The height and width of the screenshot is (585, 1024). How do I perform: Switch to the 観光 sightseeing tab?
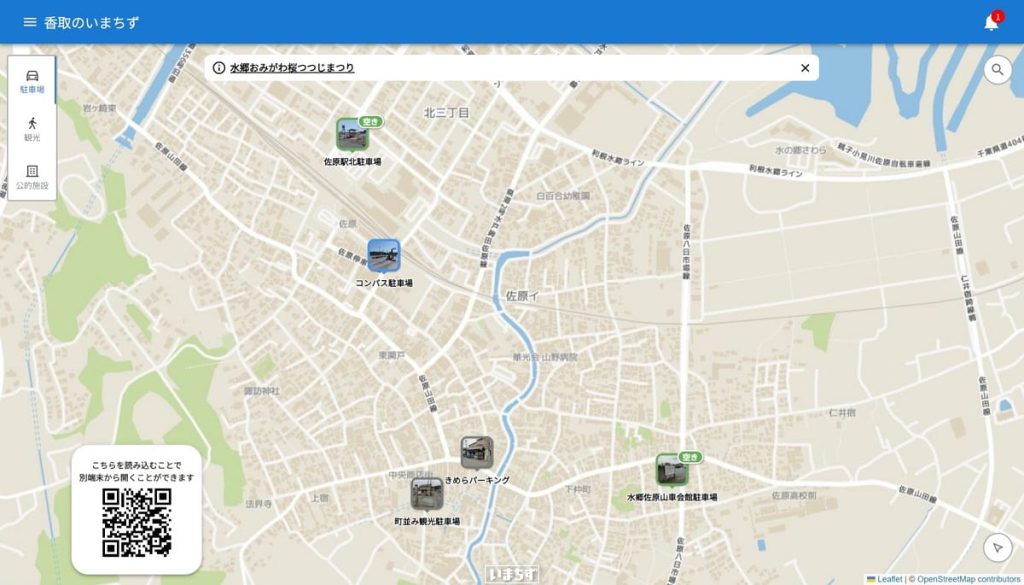32,129
